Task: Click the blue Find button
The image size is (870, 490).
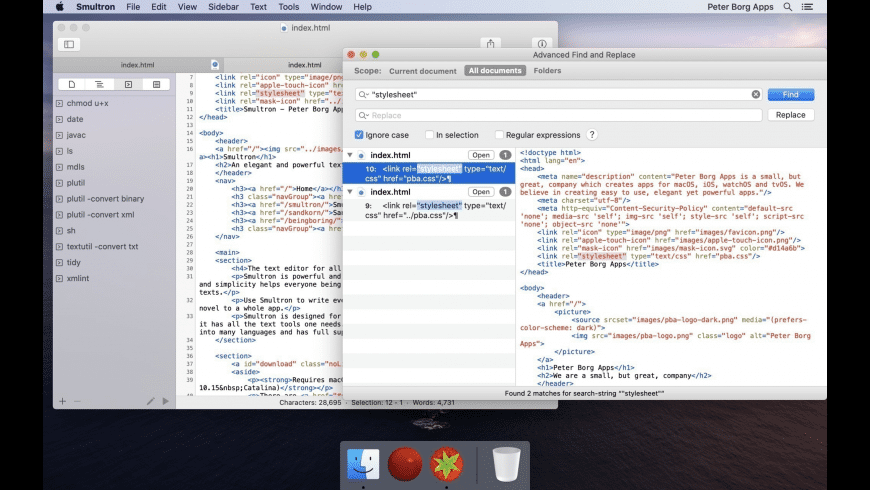Action: (790, 95)
